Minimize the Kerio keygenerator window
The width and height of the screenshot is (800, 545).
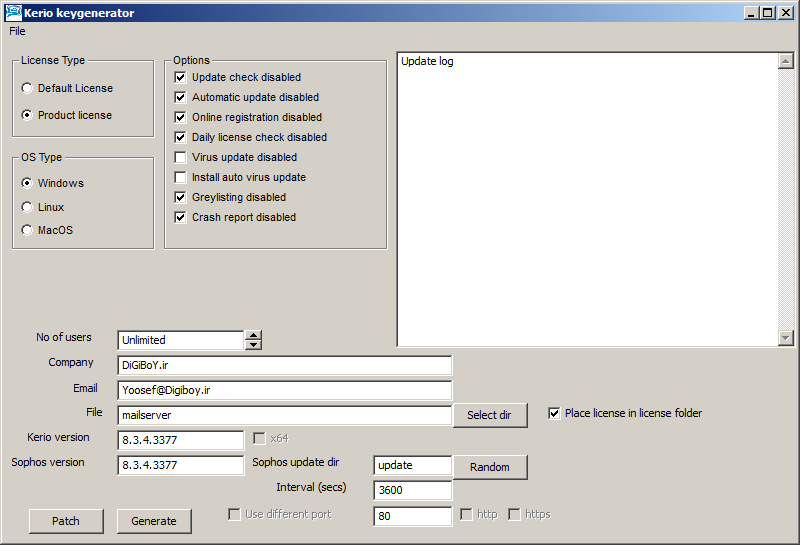click(x=751, y=13)
